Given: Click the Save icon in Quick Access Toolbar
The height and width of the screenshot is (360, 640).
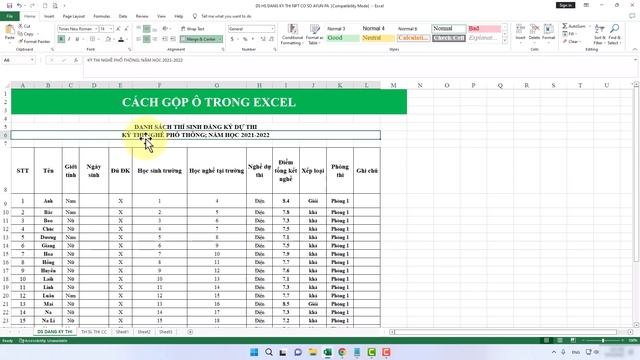Looking at the screenshot, I should [9, 6].
